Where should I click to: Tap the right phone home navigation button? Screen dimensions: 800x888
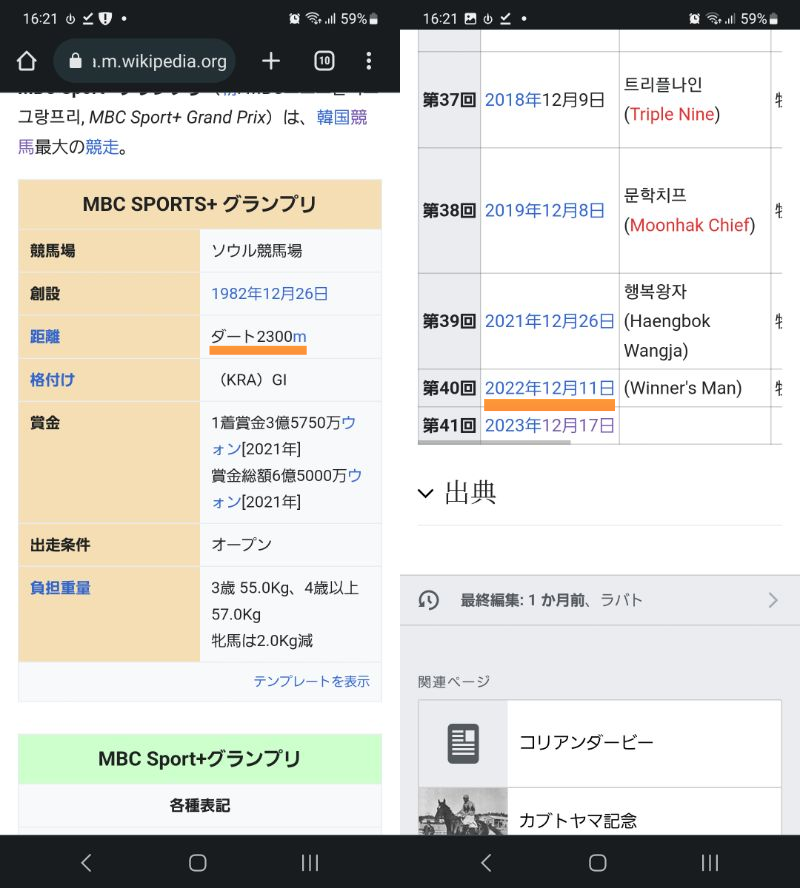coord(598,863)
